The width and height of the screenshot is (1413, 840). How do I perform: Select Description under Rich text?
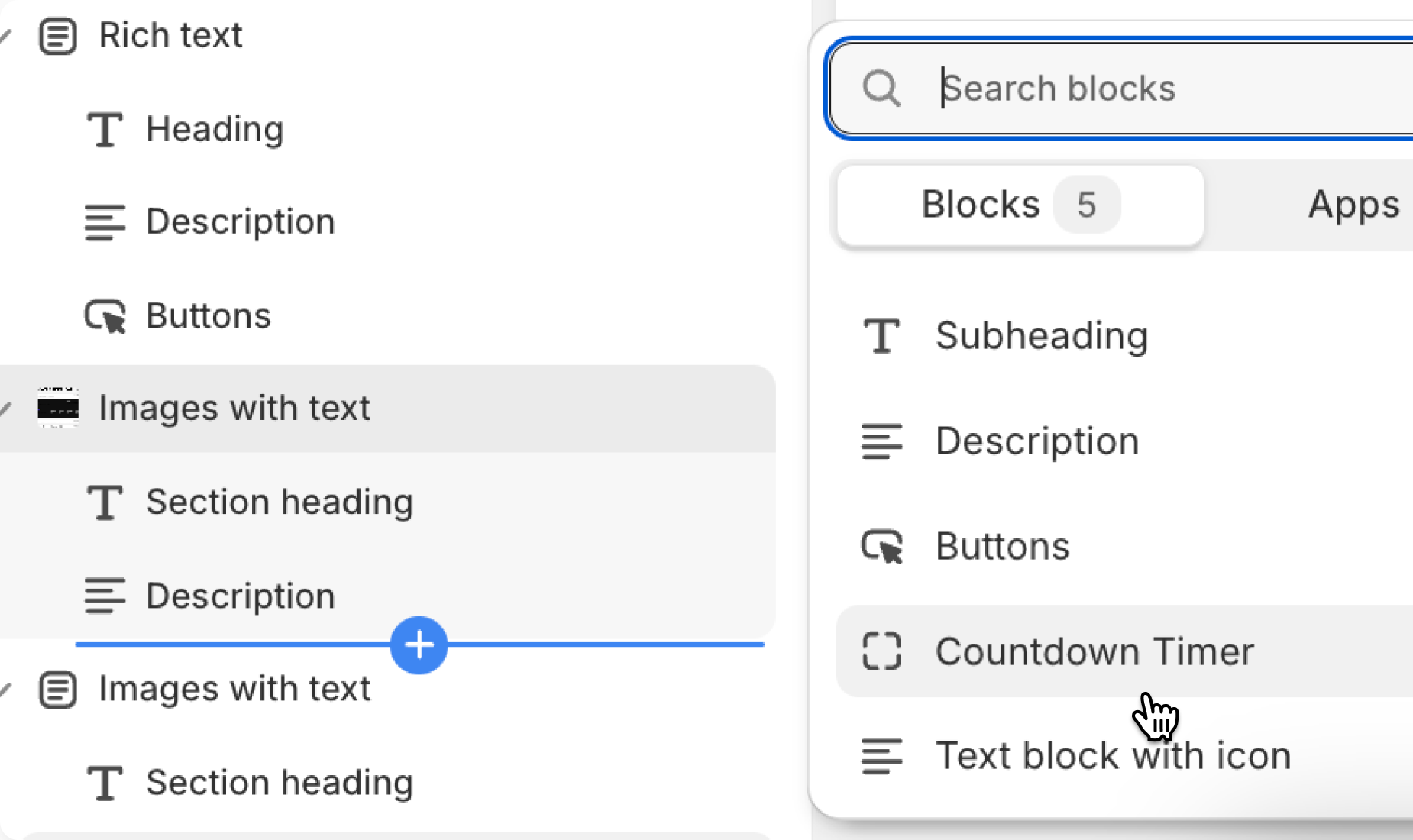point(240,222)
